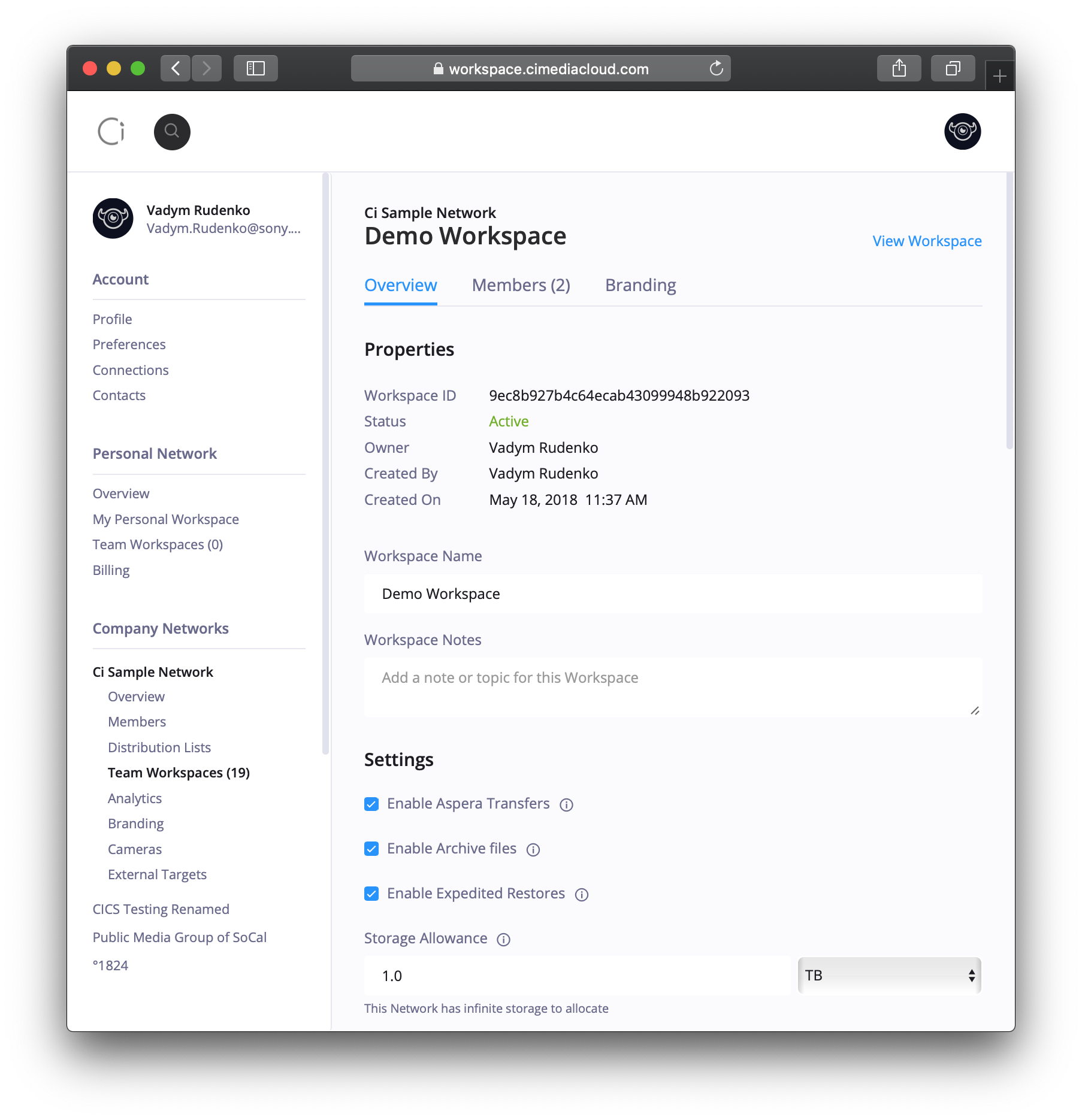Reload the page with the refresh icon
Image resolution: width=1082 pixels, height=1120 pixels.
(x=716, y=68)
